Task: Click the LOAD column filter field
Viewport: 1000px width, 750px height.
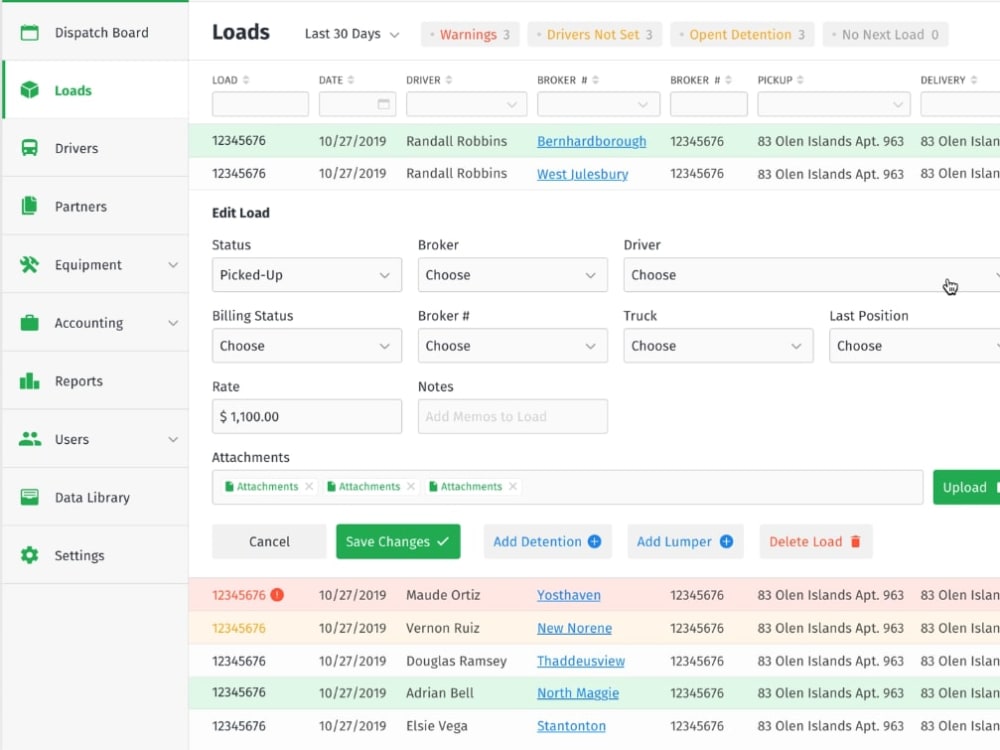Action: (260, 104)
